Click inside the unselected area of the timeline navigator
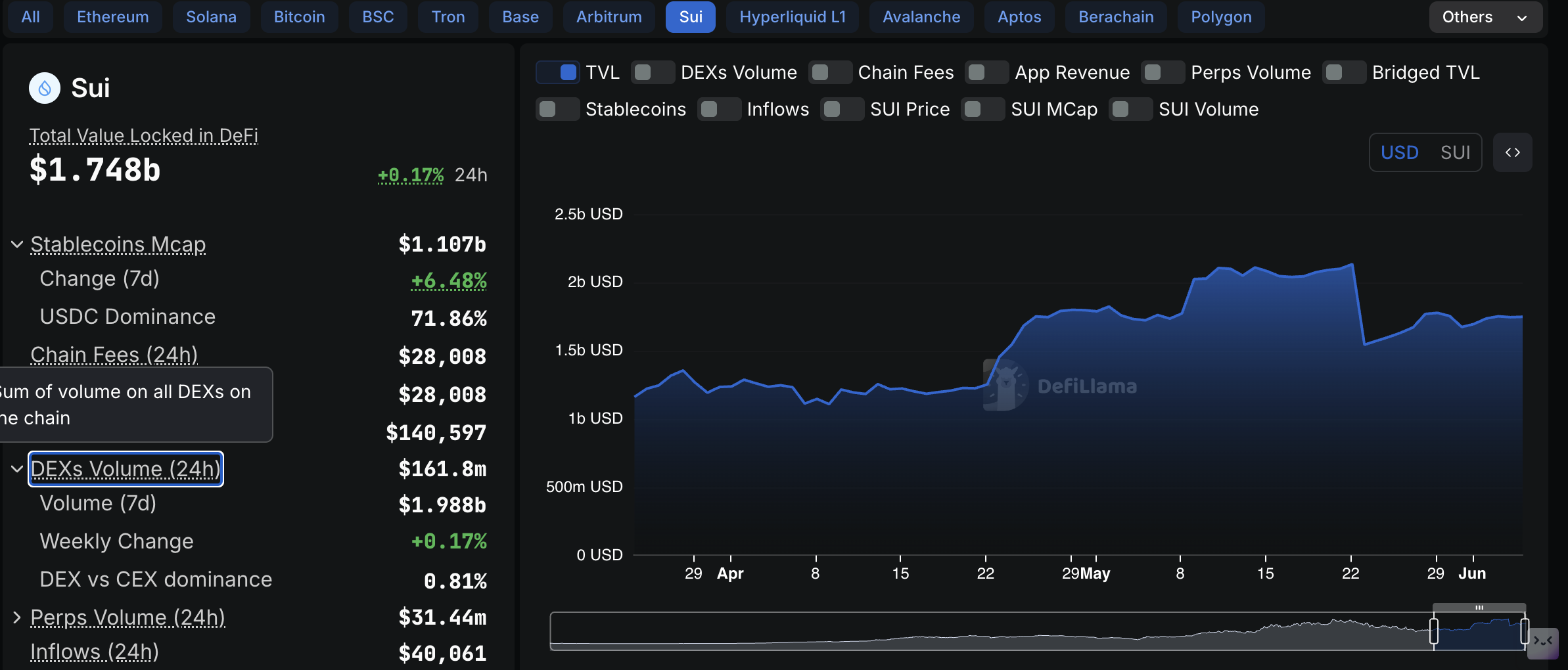1568x670 pixels. click(x=986, y=631)
